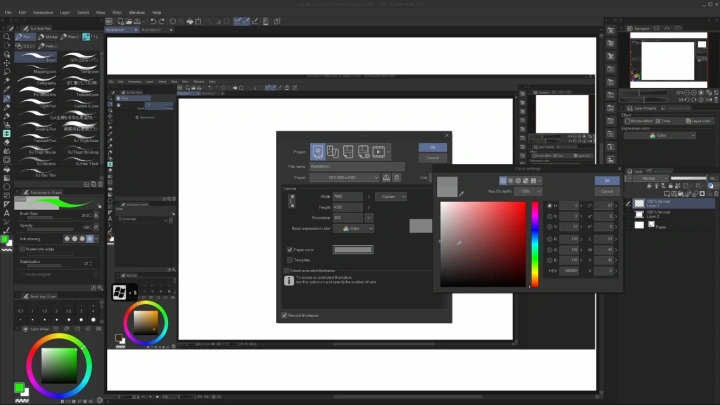Click OK in the Color settings dialog
720x405 pixels.
click(606, 180)
